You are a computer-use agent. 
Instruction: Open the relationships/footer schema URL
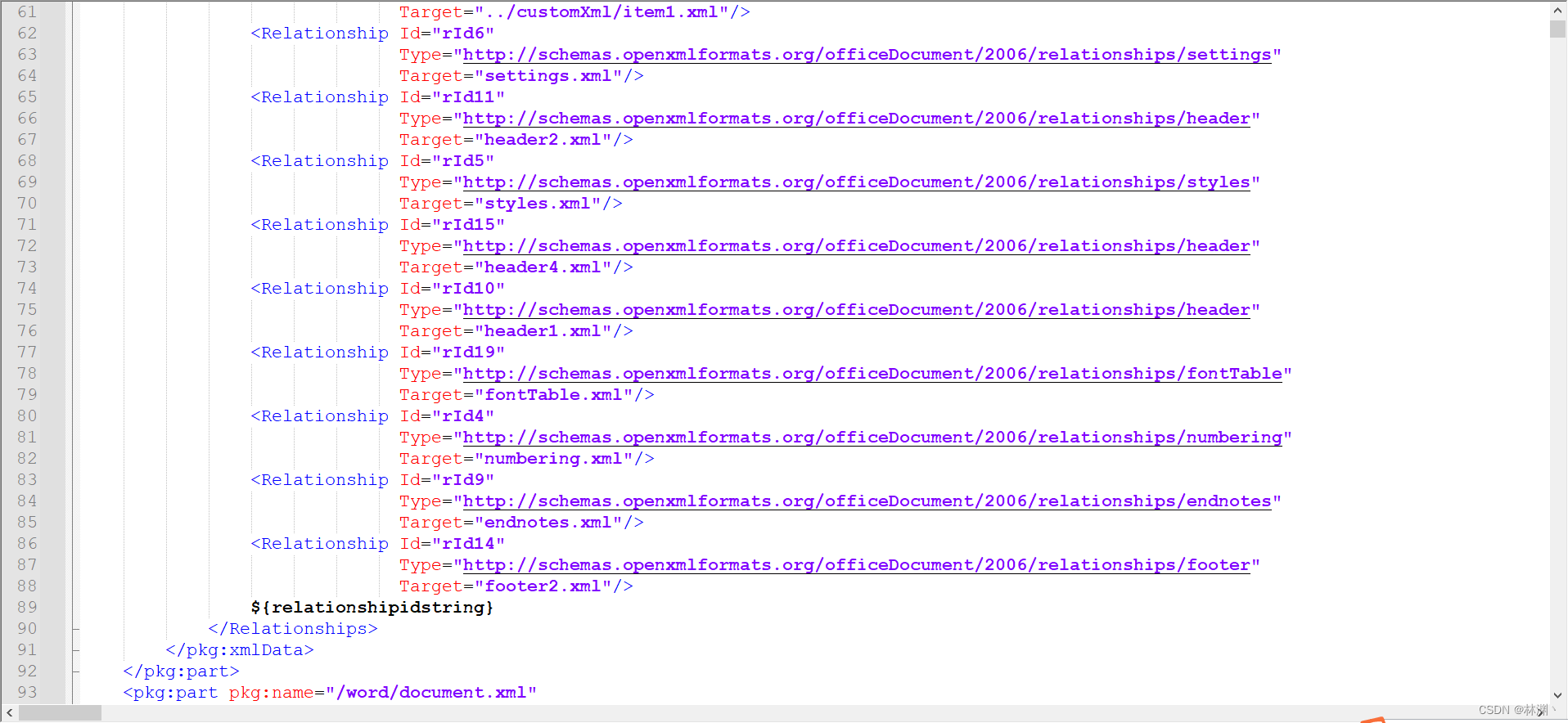[x=856, y=565]
